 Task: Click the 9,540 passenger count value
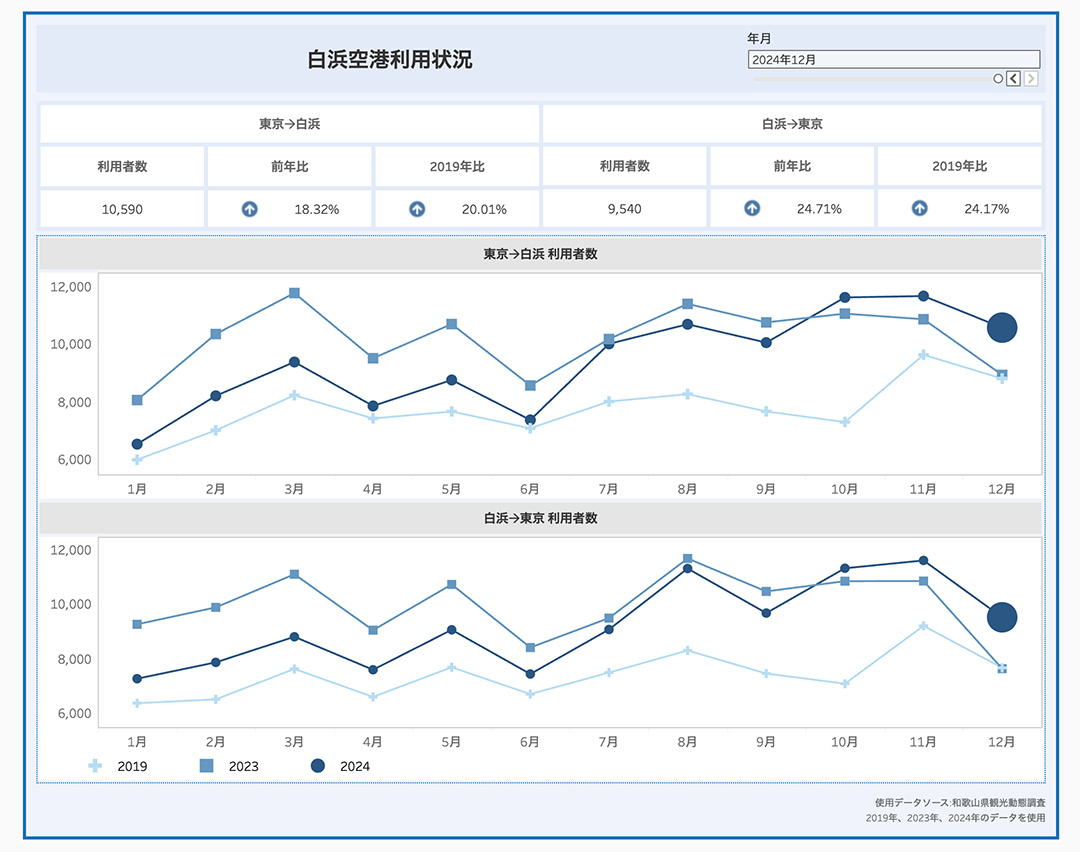624,209
